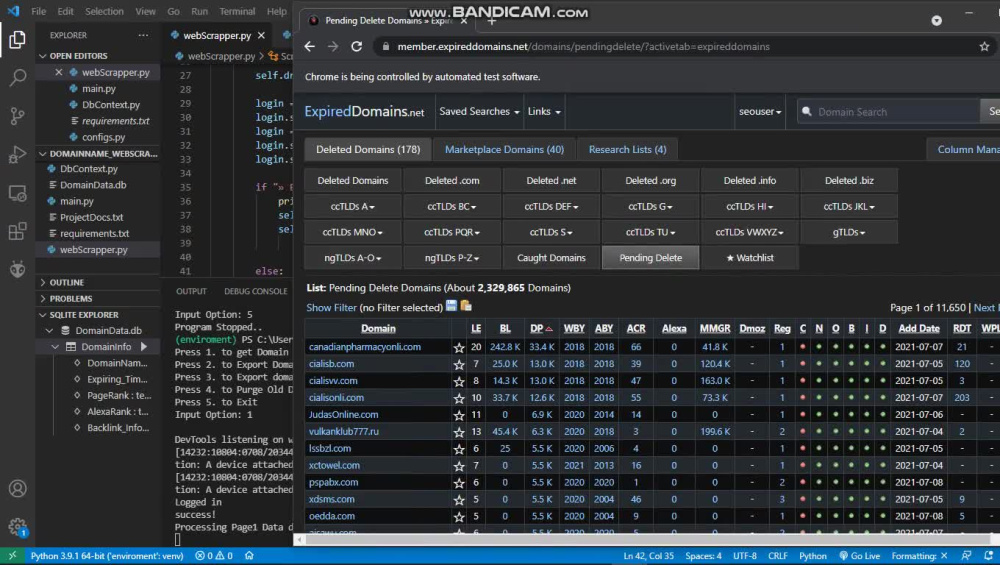Click errors and warnings status indicator
Viewport: 1000px width, 565px height.
coord(214,555)
